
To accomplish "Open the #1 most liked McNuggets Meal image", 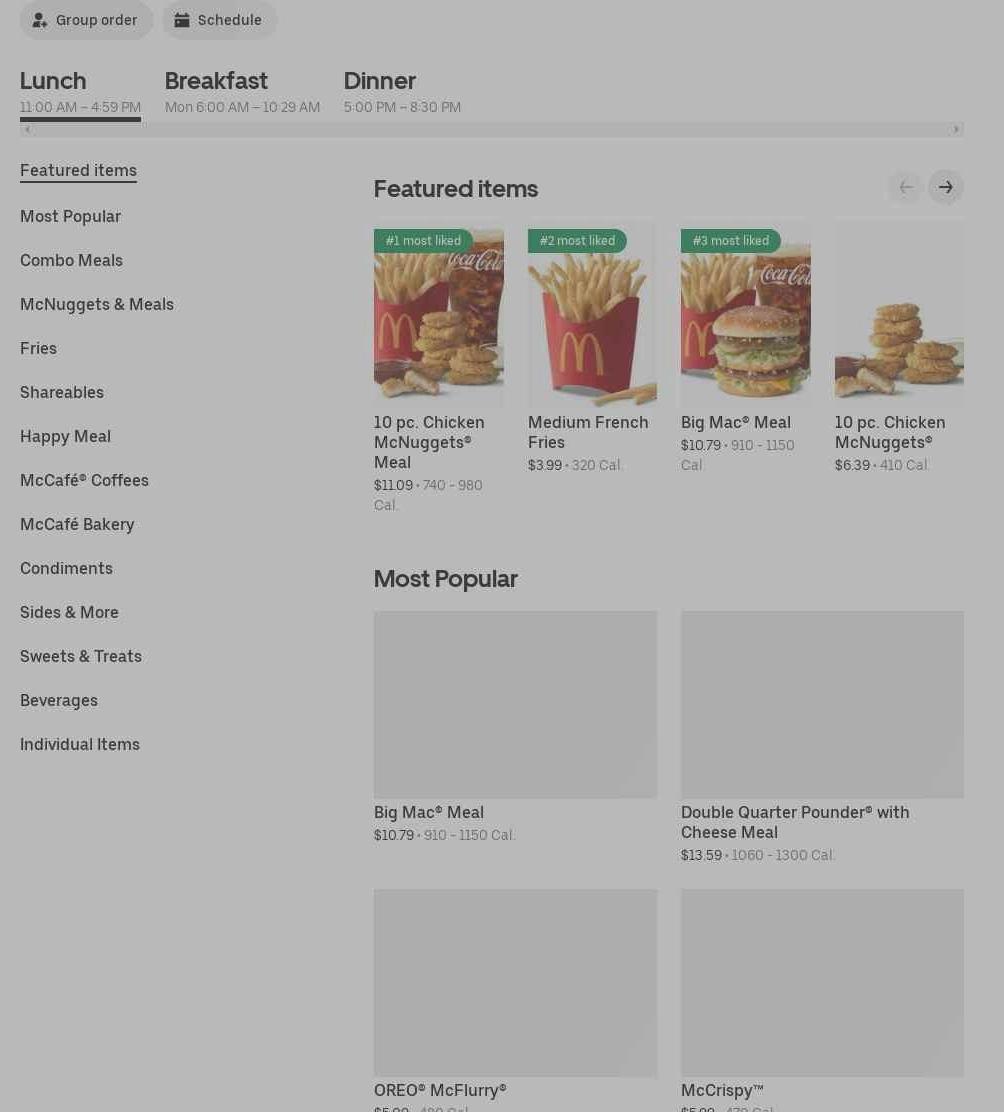I will coord(439,313).
